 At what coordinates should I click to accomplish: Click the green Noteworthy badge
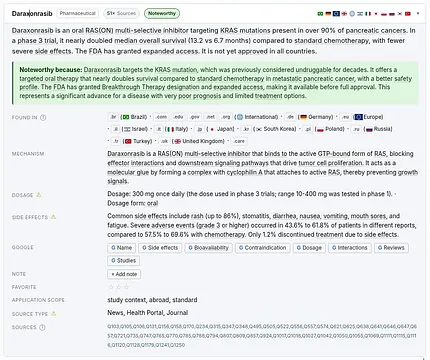[x=162, y=13]
